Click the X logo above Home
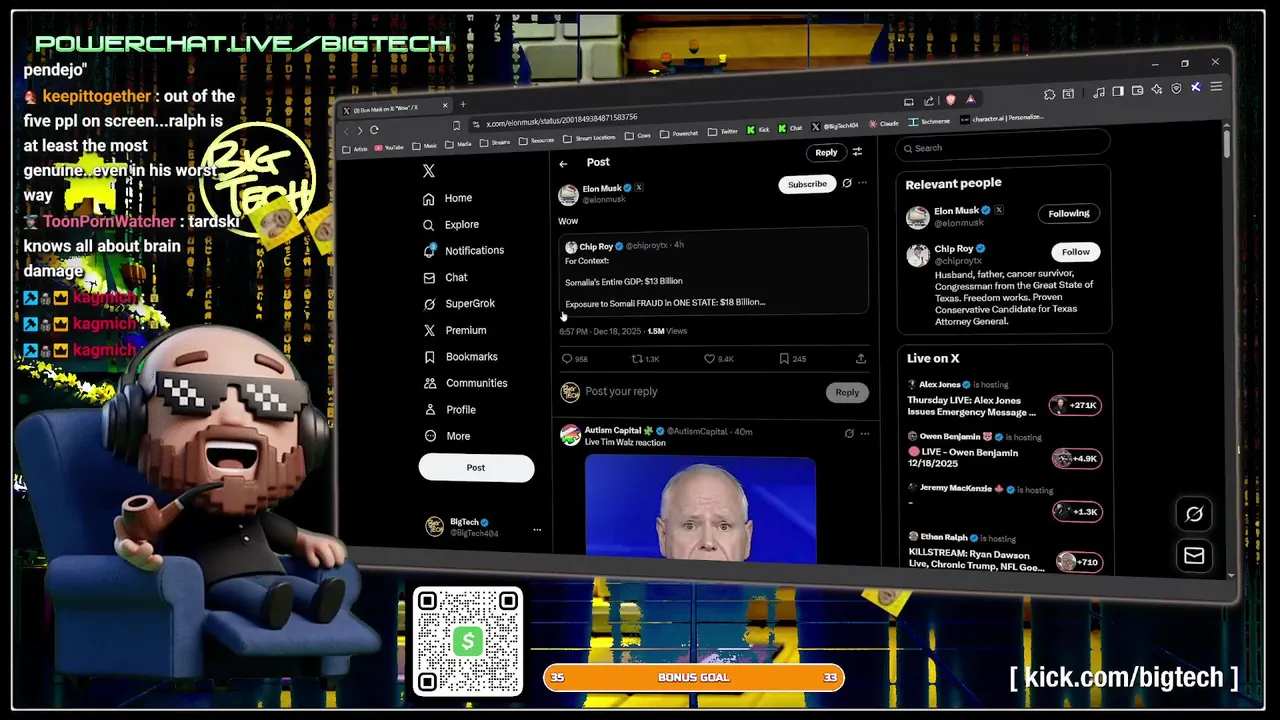The width and height of the screenshot is (1280, 720). pos(429,171)
